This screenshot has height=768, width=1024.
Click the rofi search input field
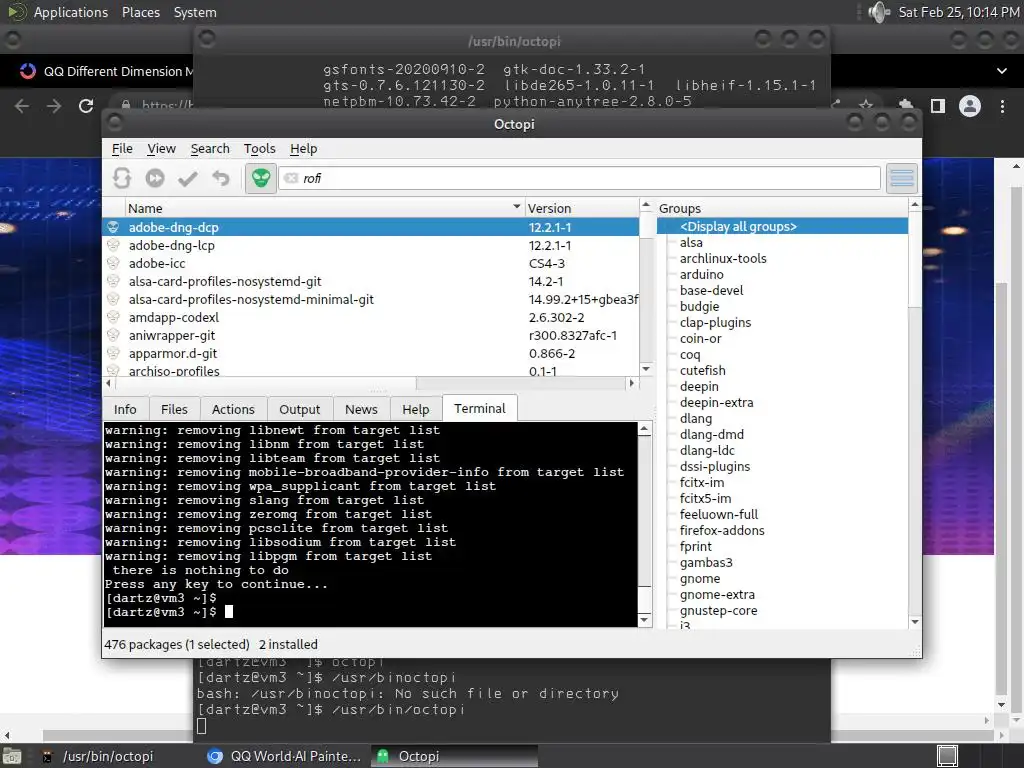[x=579, y=178]
